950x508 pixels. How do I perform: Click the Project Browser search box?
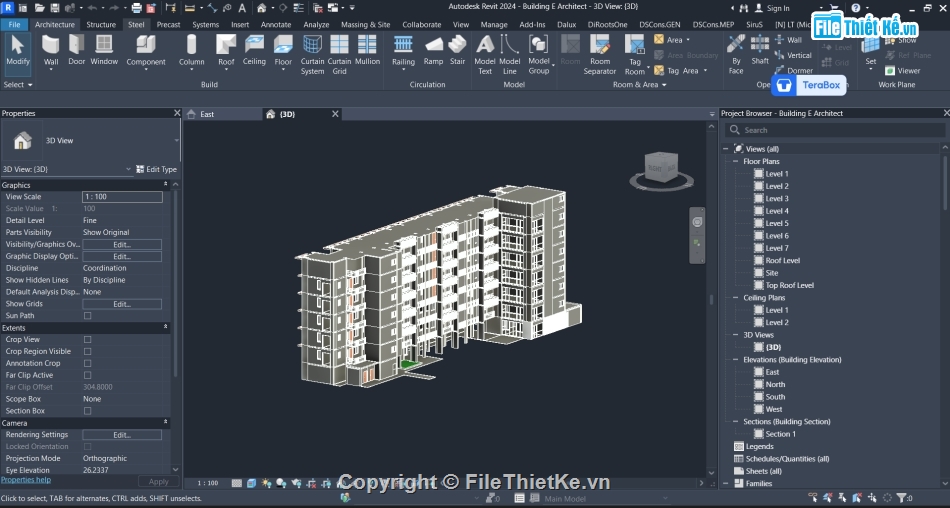835,130
